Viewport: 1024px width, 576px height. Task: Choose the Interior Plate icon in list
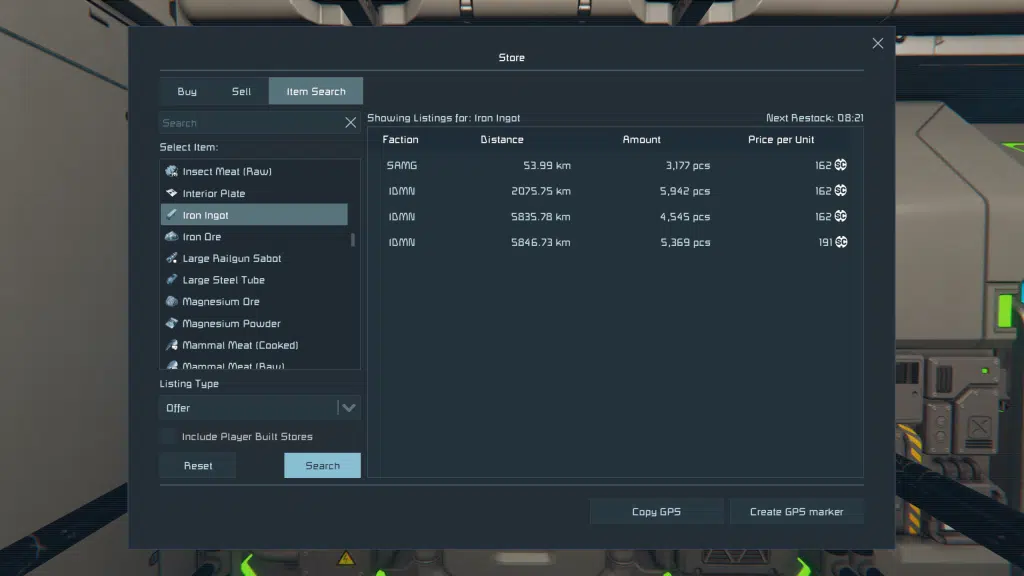point(172,193)
